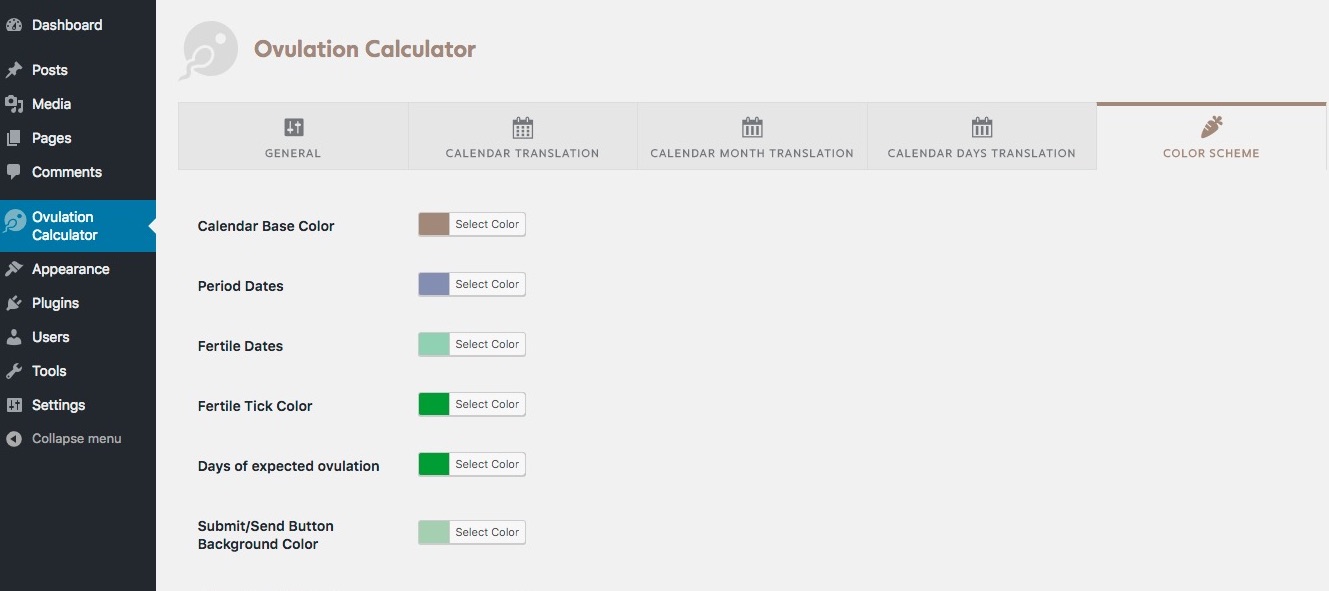Click the Comments speech bubble icon
This screenshot has height=591, width=1329.
[x=14, y=172]
